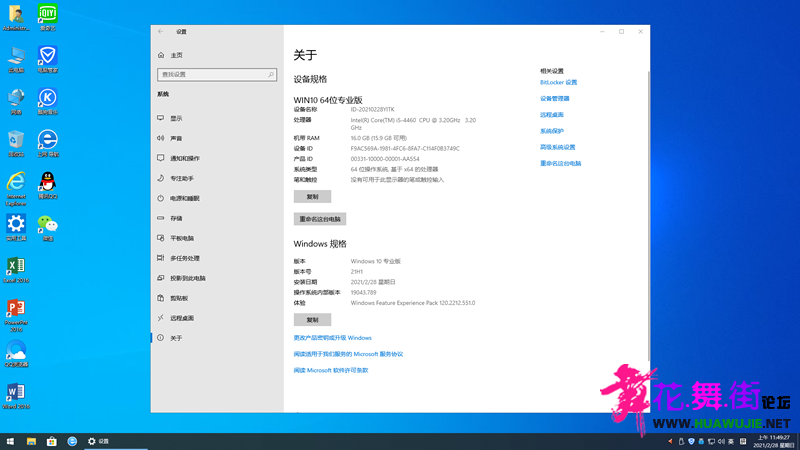This screenshot has height=450, width=800.
Task: Click 复制 button under Windows specifications
Action: 312,320
